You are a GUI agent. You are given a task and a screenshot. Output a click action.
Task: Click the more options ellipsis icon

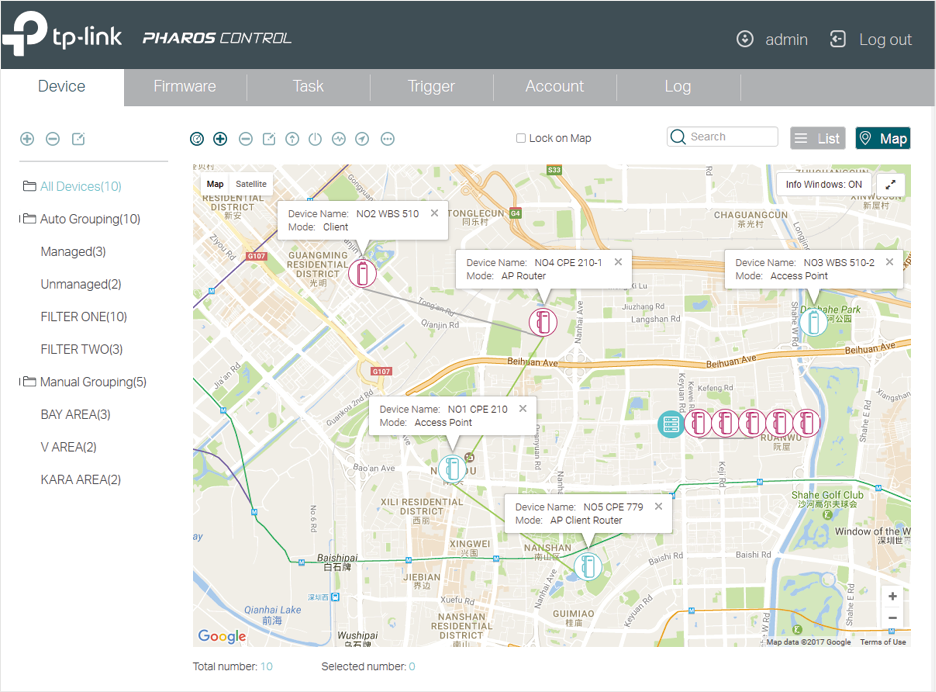(x=387, y=139)
